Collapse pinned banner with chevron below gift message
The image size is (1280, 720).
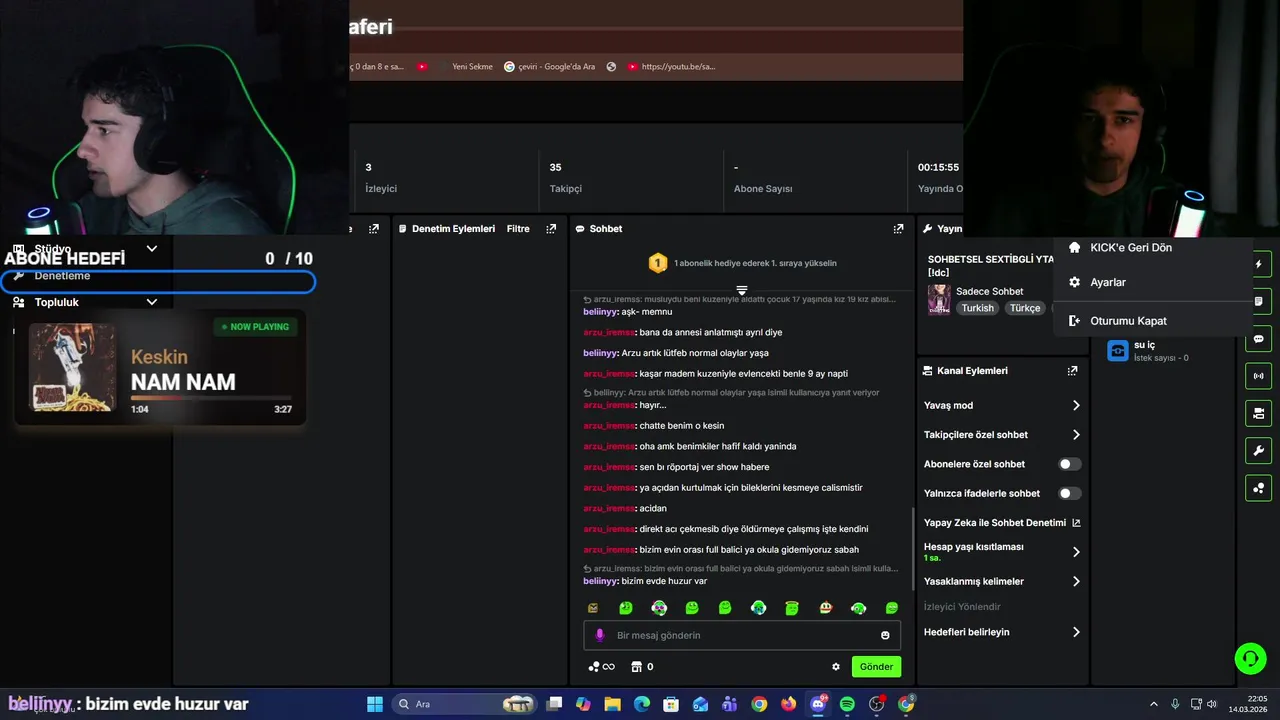point(742,290)
